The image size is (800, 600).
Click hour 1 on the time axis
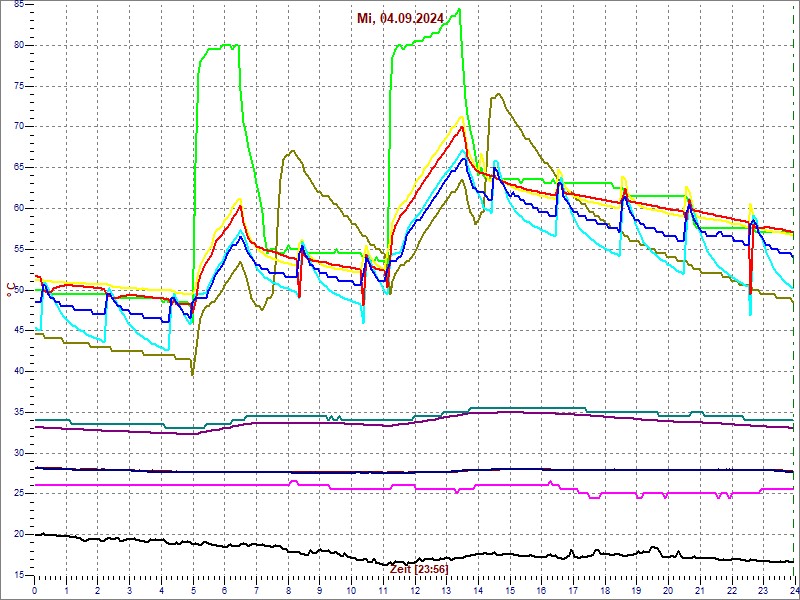(66, 590)
